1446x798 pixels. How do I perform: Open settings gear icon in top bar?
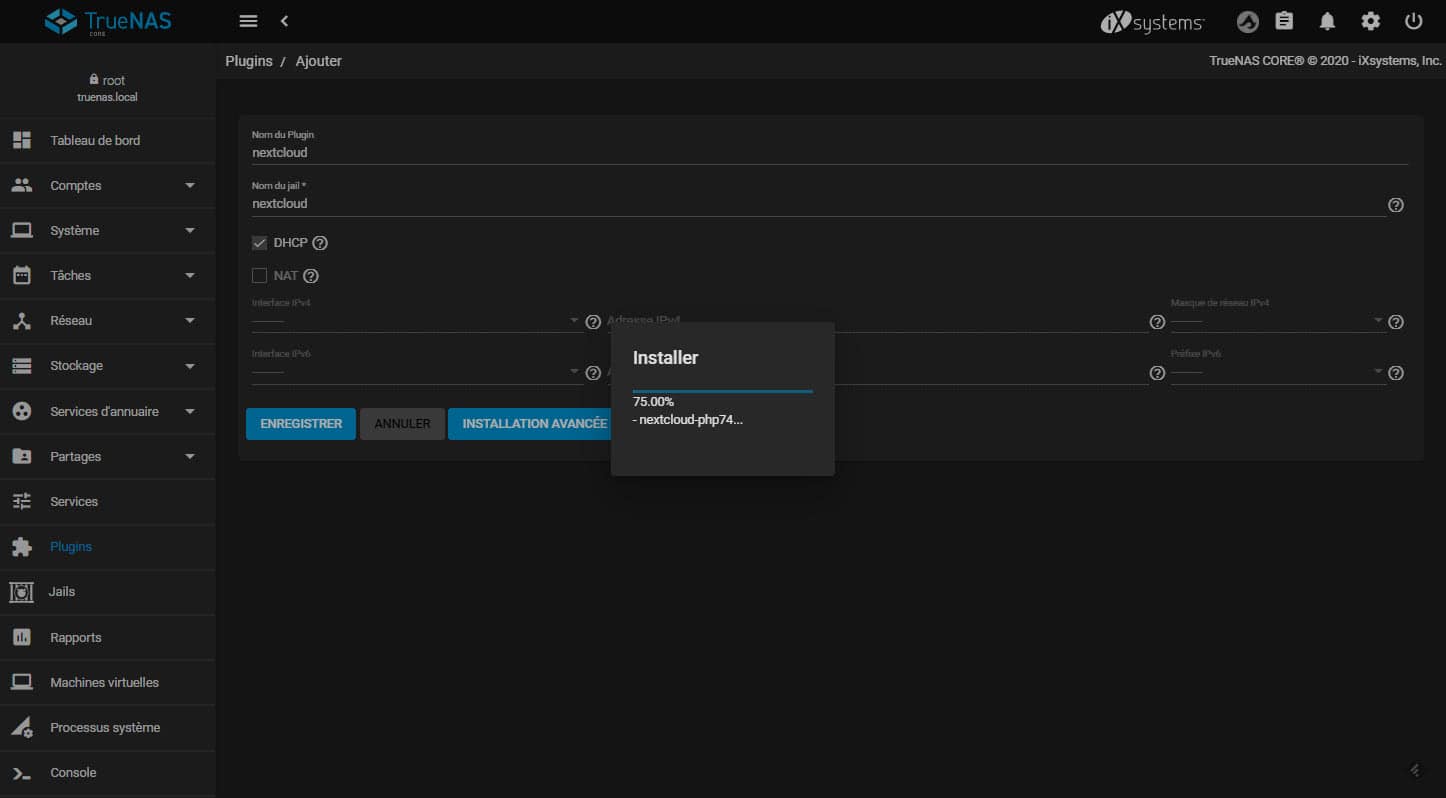1371,21
